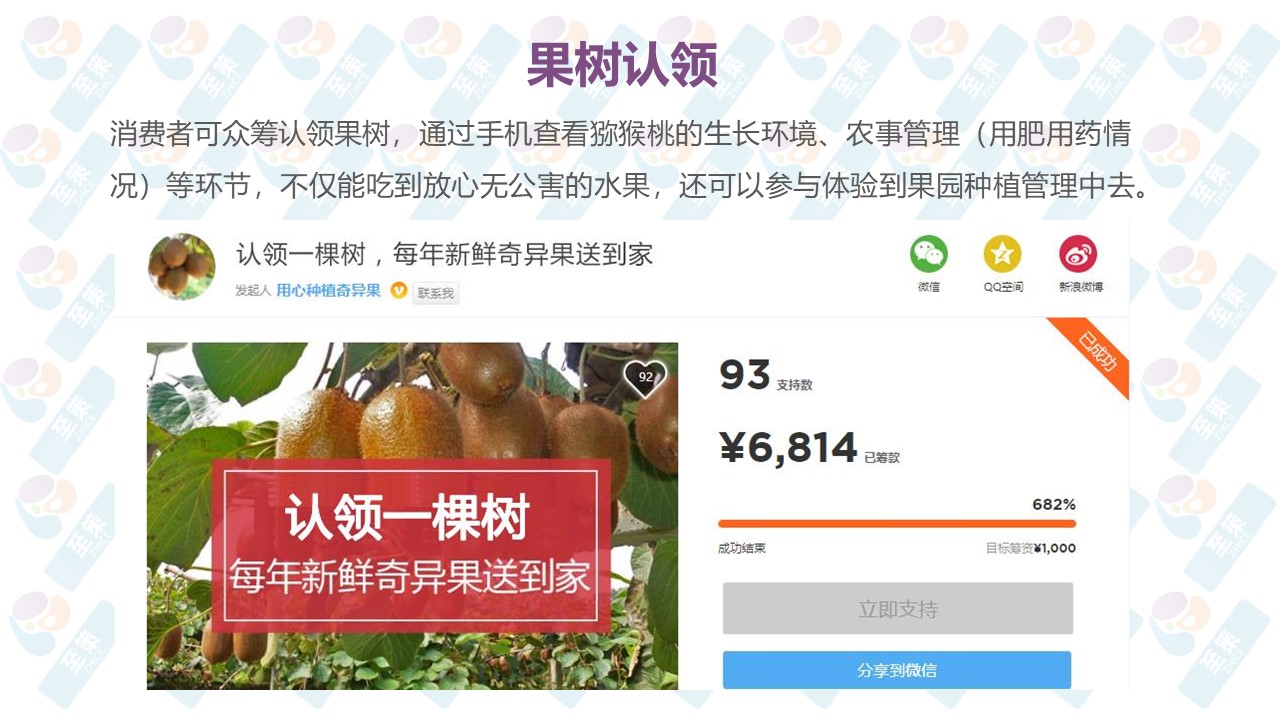Open the 新浪微博 share icon
Screen dimensions: 1280x720
point(1078,255)
